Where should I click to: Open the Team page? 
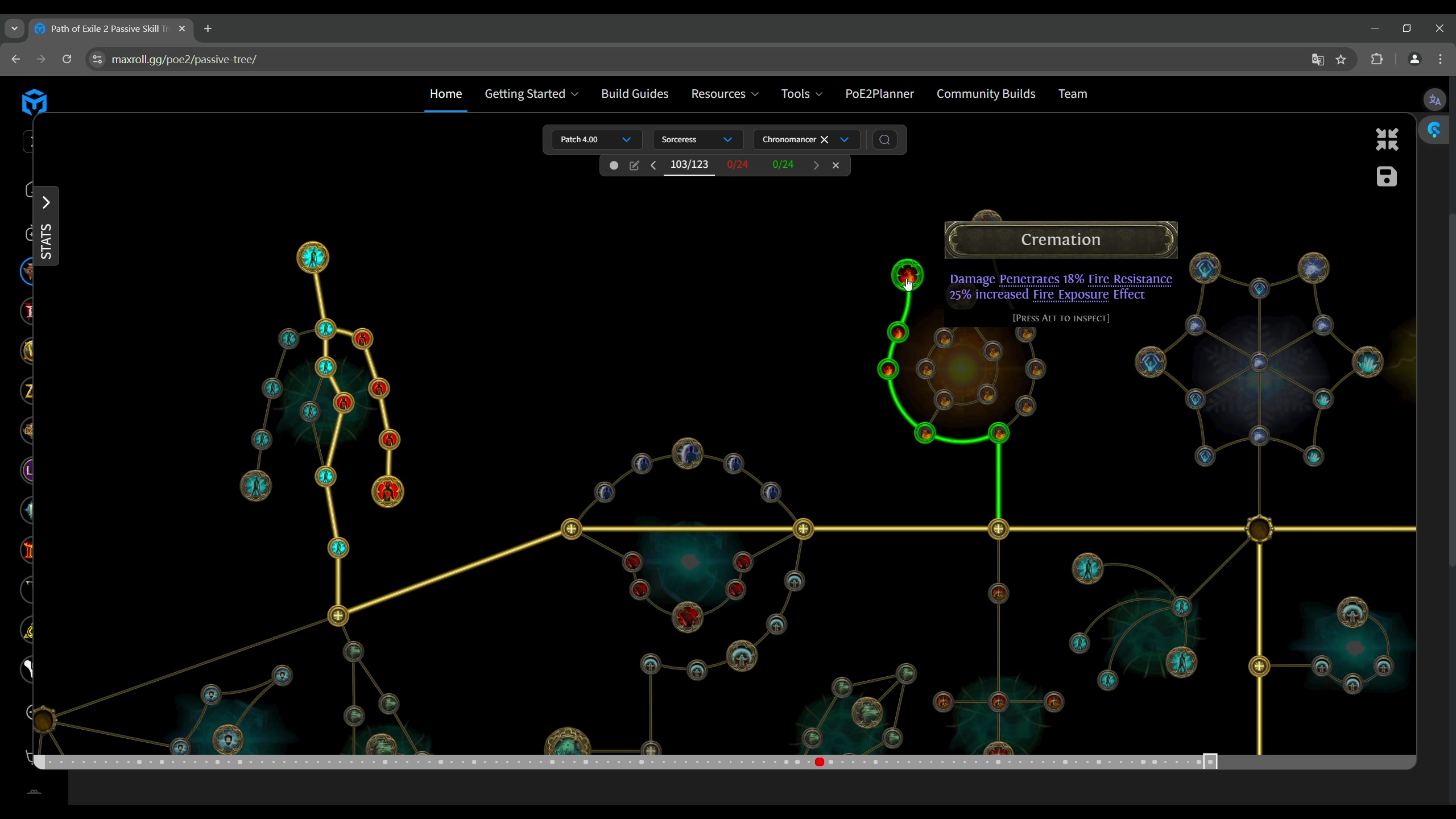(x=1073, y=94)
